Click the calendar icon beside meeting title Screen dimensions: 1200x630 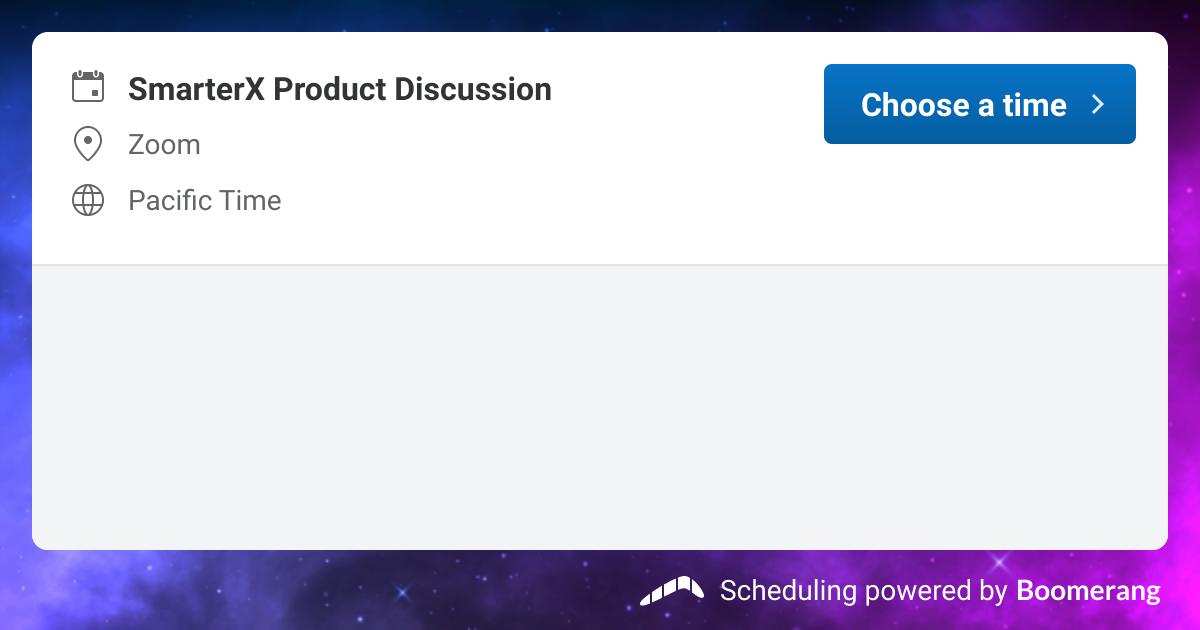point(88,87)
